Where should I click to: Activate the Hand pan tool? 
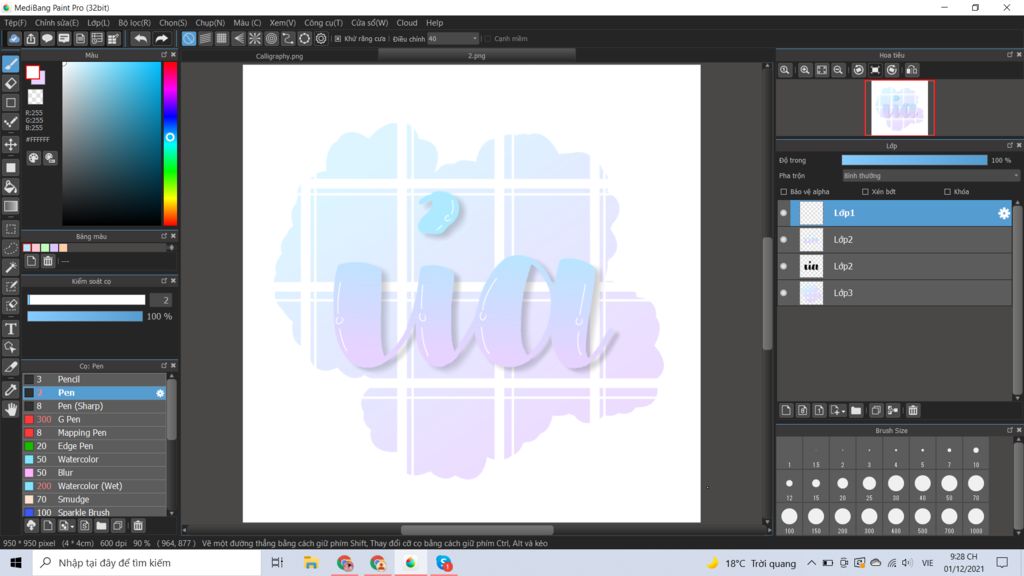point(10,409)
